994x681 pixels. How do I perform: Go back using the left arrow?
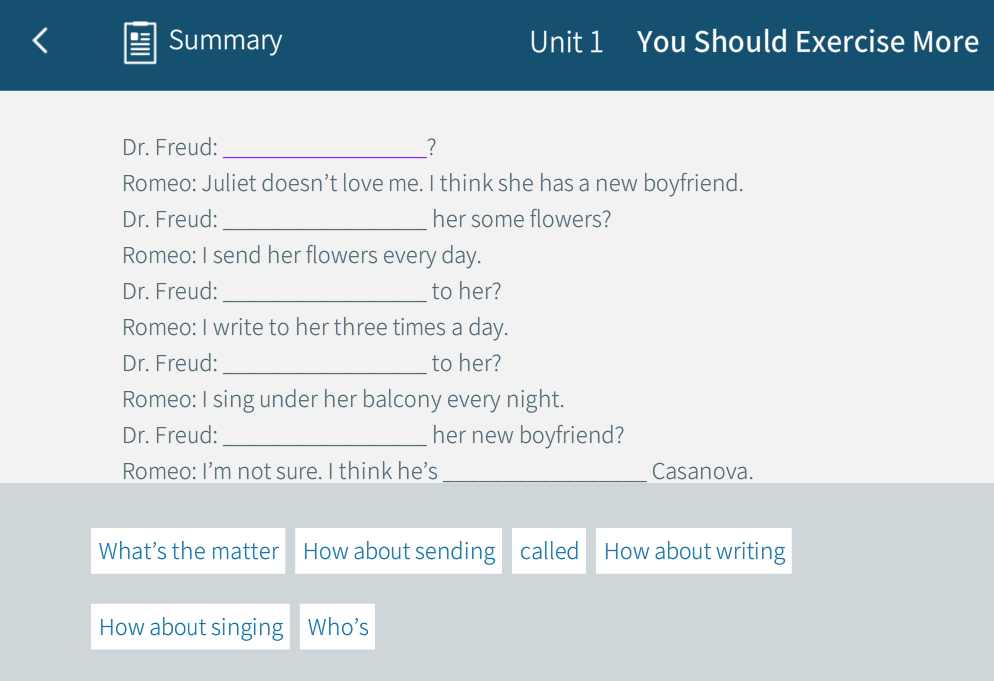40,41
